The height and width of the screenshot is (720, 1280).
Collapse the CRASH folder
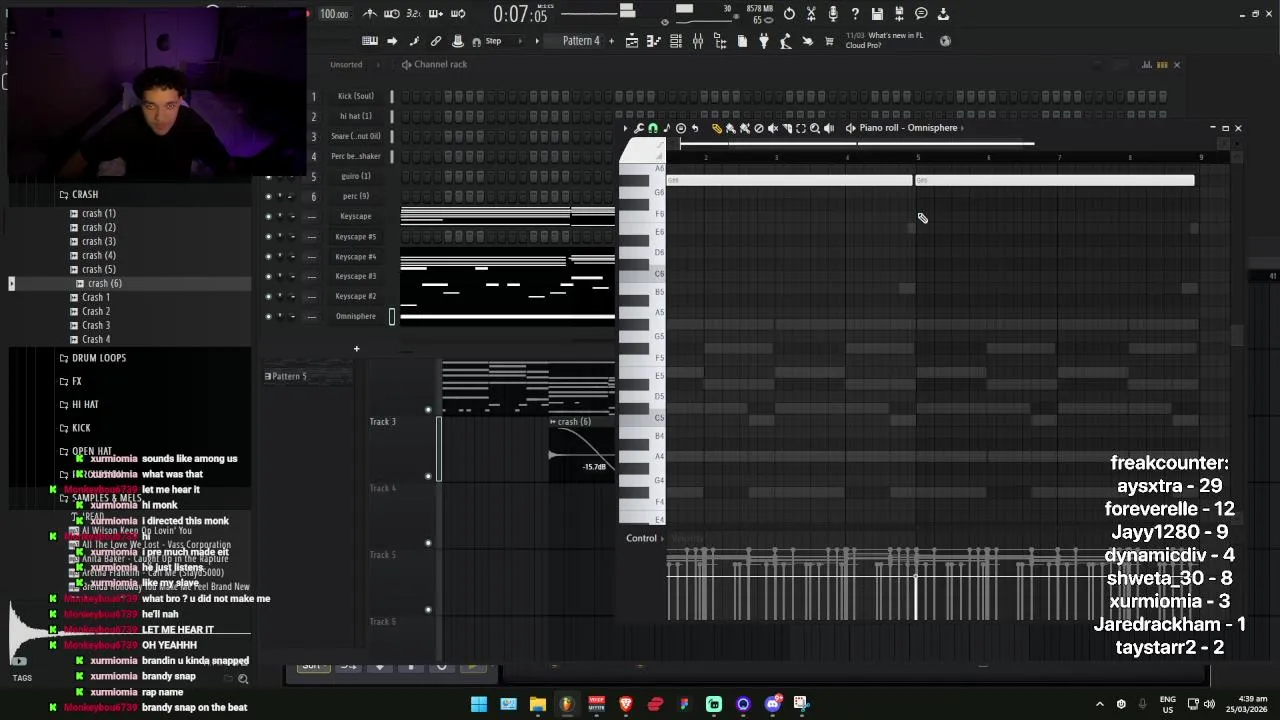pos(84,194)
